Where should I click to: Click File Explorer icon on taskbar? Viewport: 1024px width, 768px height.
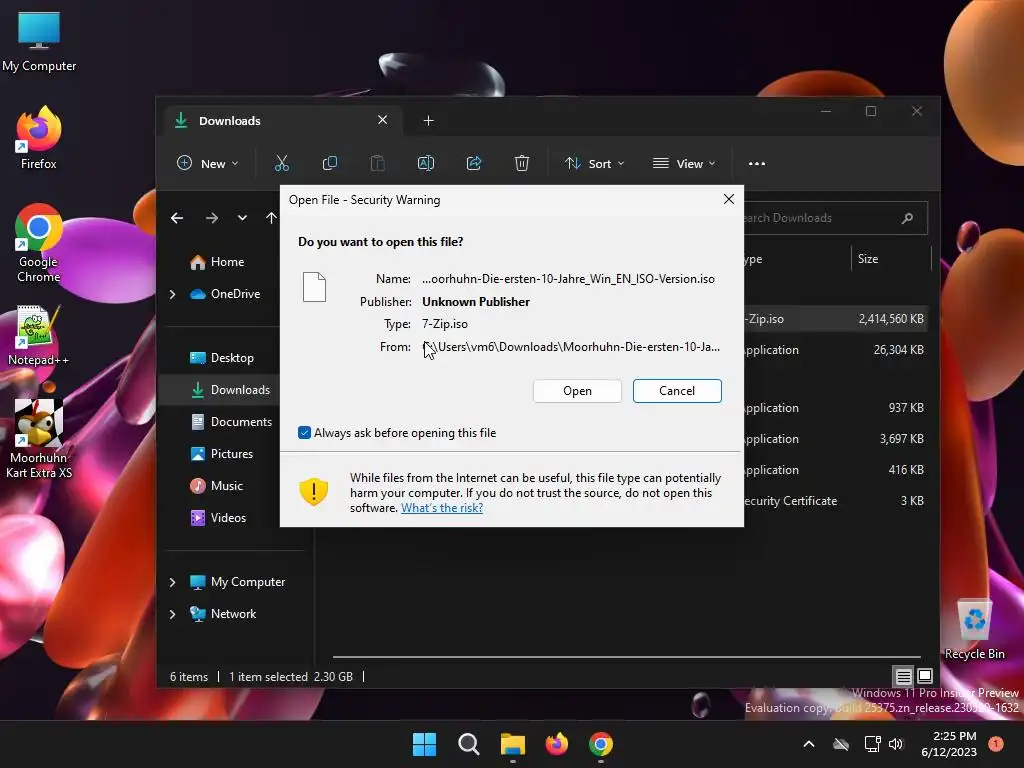(513, 744)
